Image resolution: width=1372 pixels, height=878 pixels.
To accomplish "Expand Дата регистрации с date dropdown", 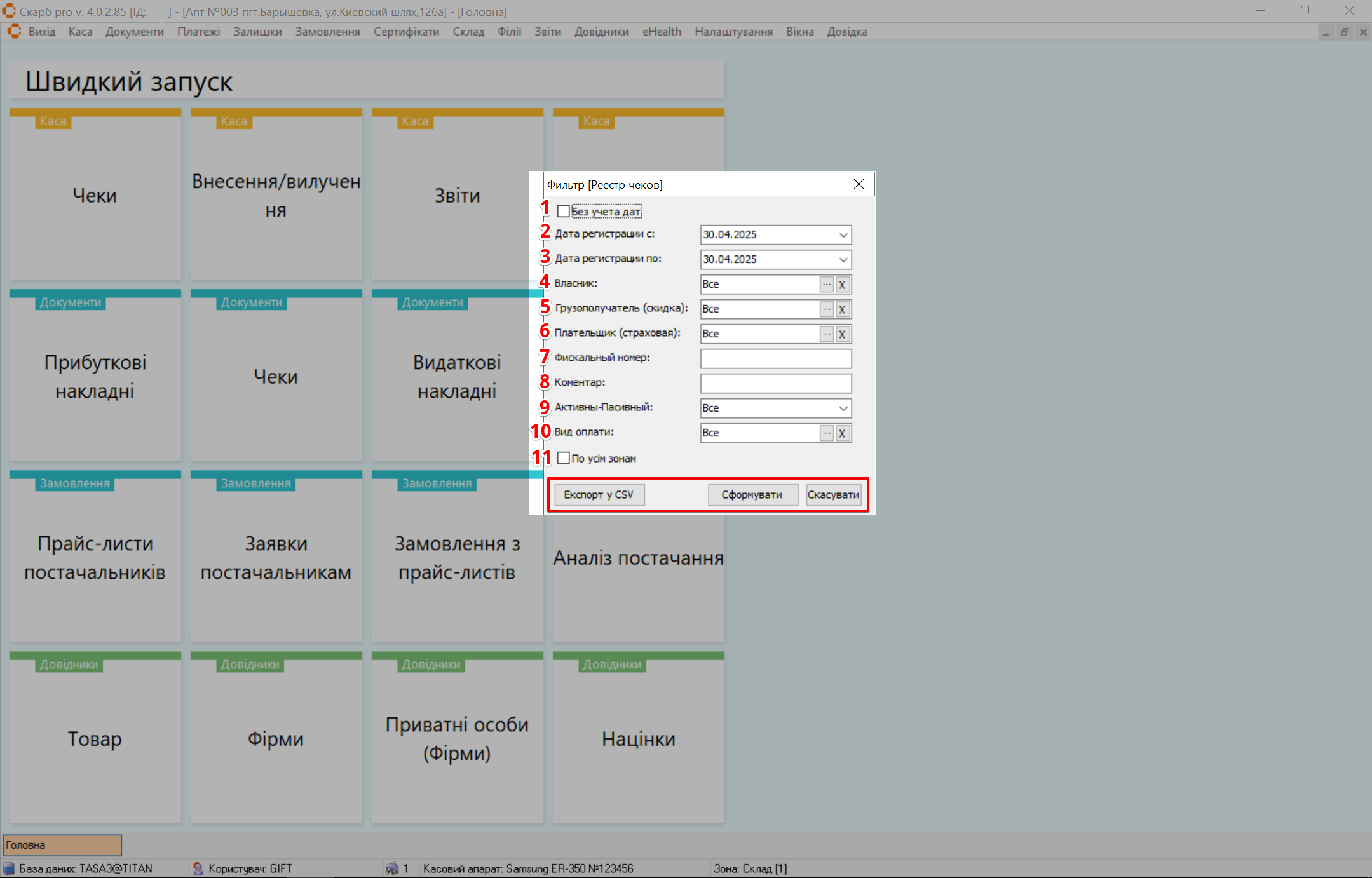I will pos(843,235).
